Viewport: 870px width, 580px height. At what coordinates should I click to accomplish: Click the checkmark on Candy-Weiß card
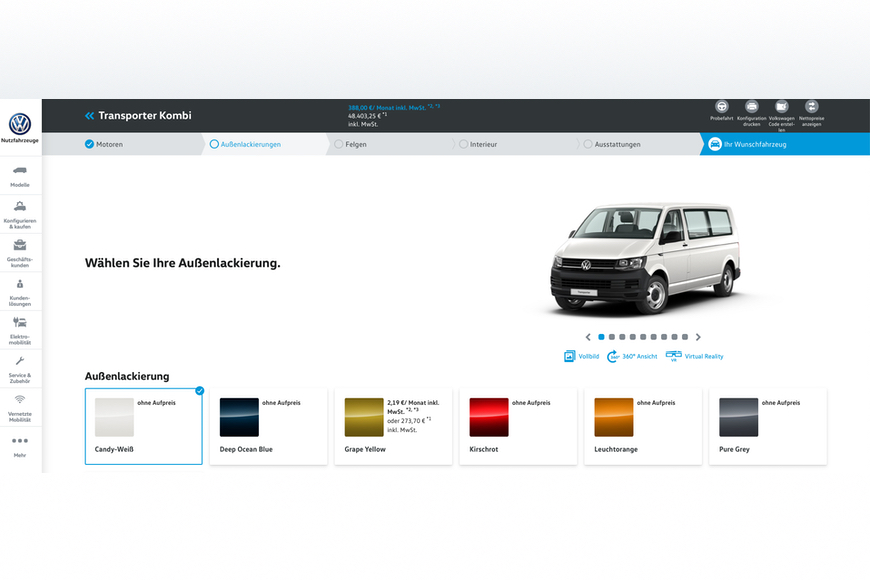coord(200,391)
